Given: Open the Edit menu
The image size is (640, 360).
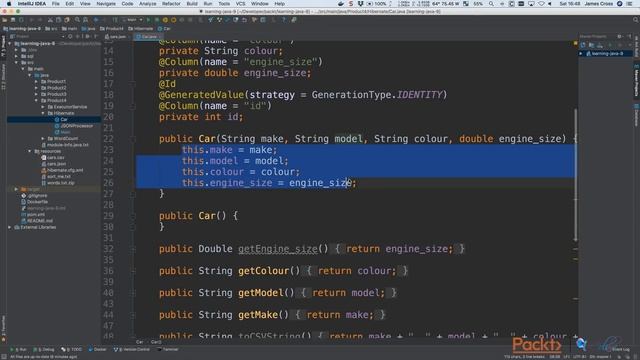Looking at the screenshot, I should pyautogui.click(x=70, y=4).
